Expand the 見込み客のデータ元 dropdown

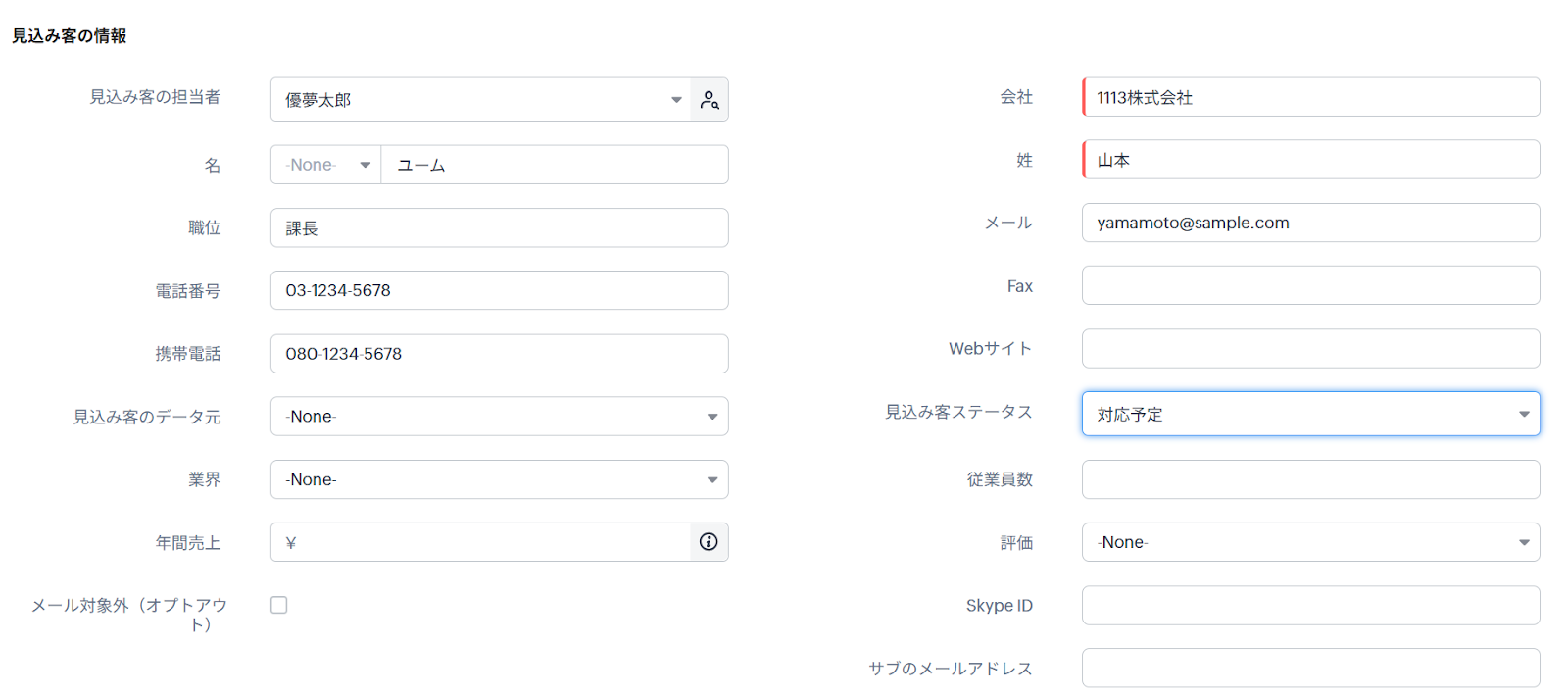pos(499,417)
